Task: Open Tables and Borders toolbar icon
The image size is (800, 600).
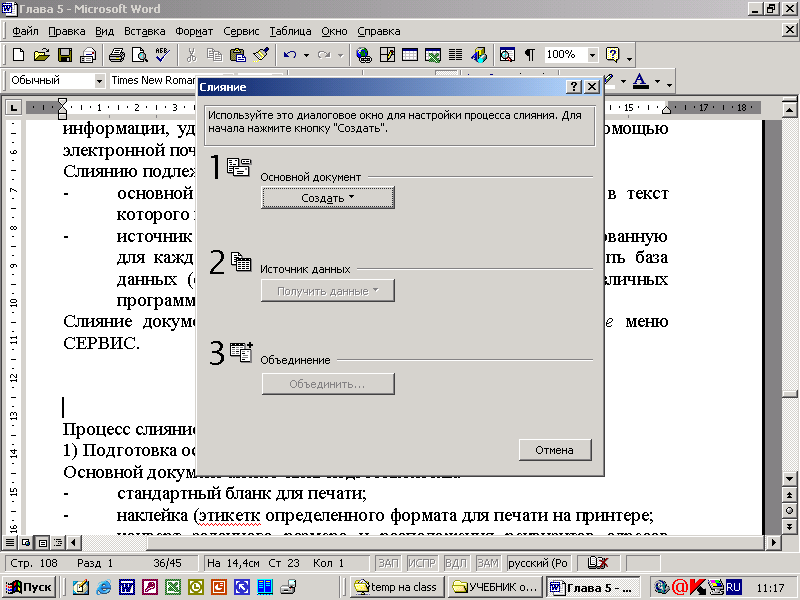Action: pos(387,55)
